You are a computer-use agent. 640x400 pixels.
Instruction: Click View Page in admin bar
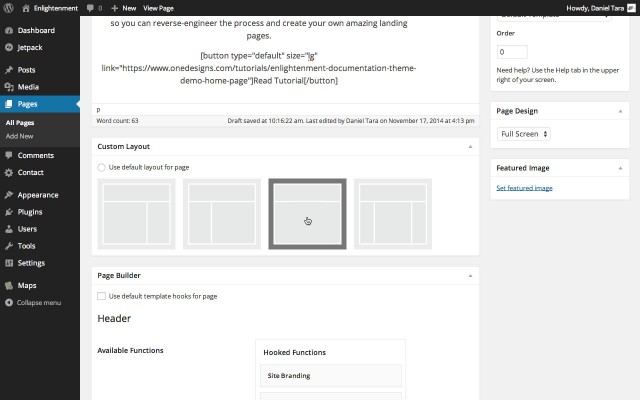coord(158,8)
